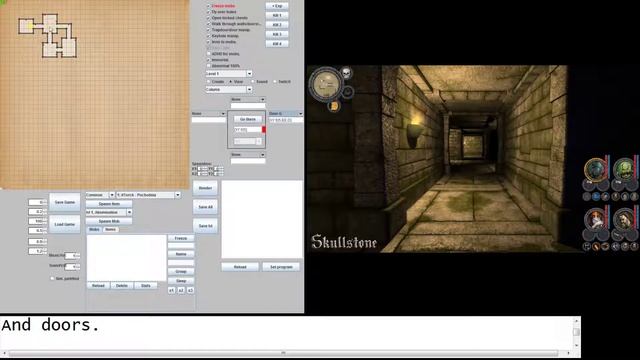Click the + Exp button
640x360 pixels.
pyautogui.click(x=277, y=6)
